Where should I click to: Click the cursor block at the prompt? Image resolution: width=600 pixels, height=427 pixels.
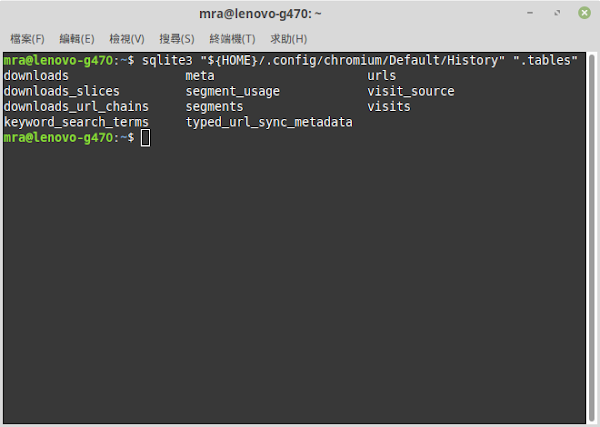145,138
